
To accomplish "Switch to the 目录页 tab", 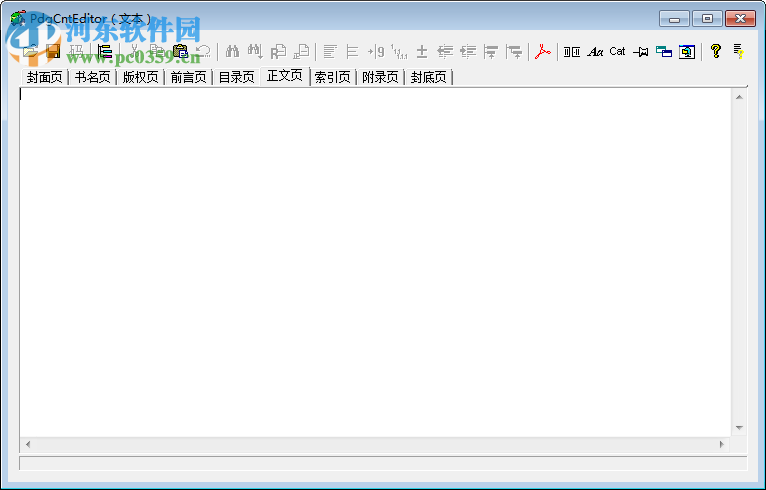I will (x=236, y=77).
